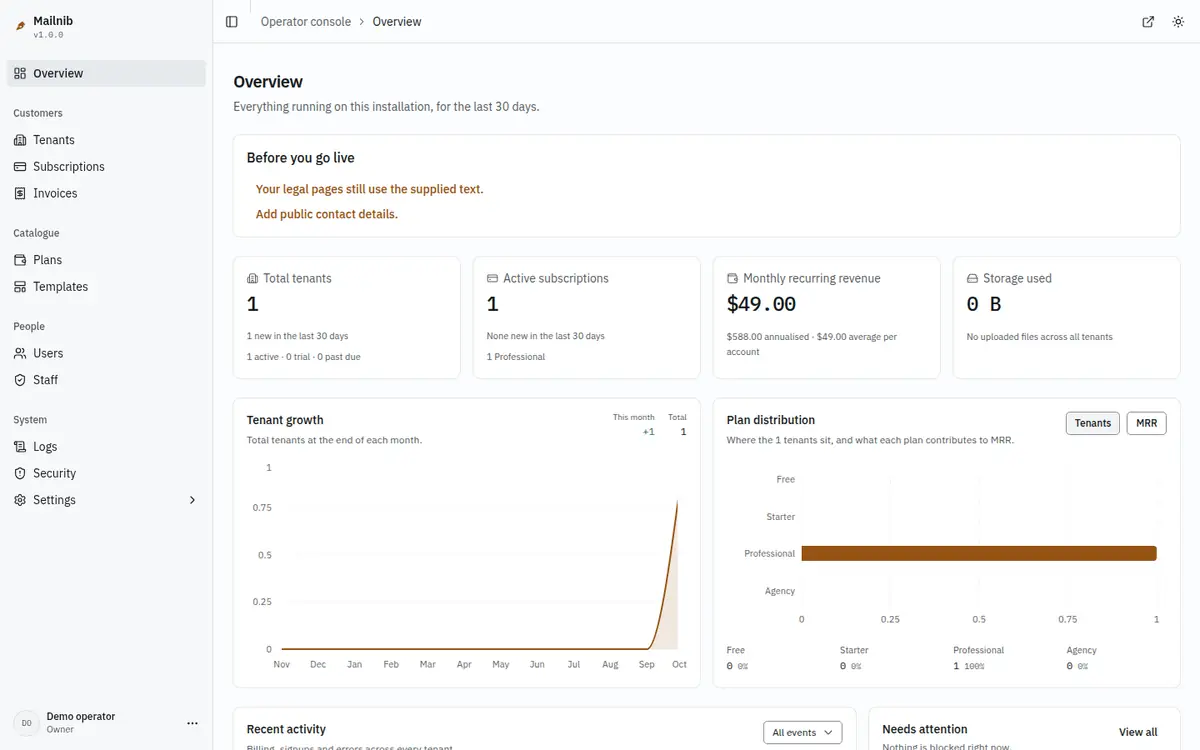
Task: Click the Operator console breadcrumb
Action: [x=306, y=22]
